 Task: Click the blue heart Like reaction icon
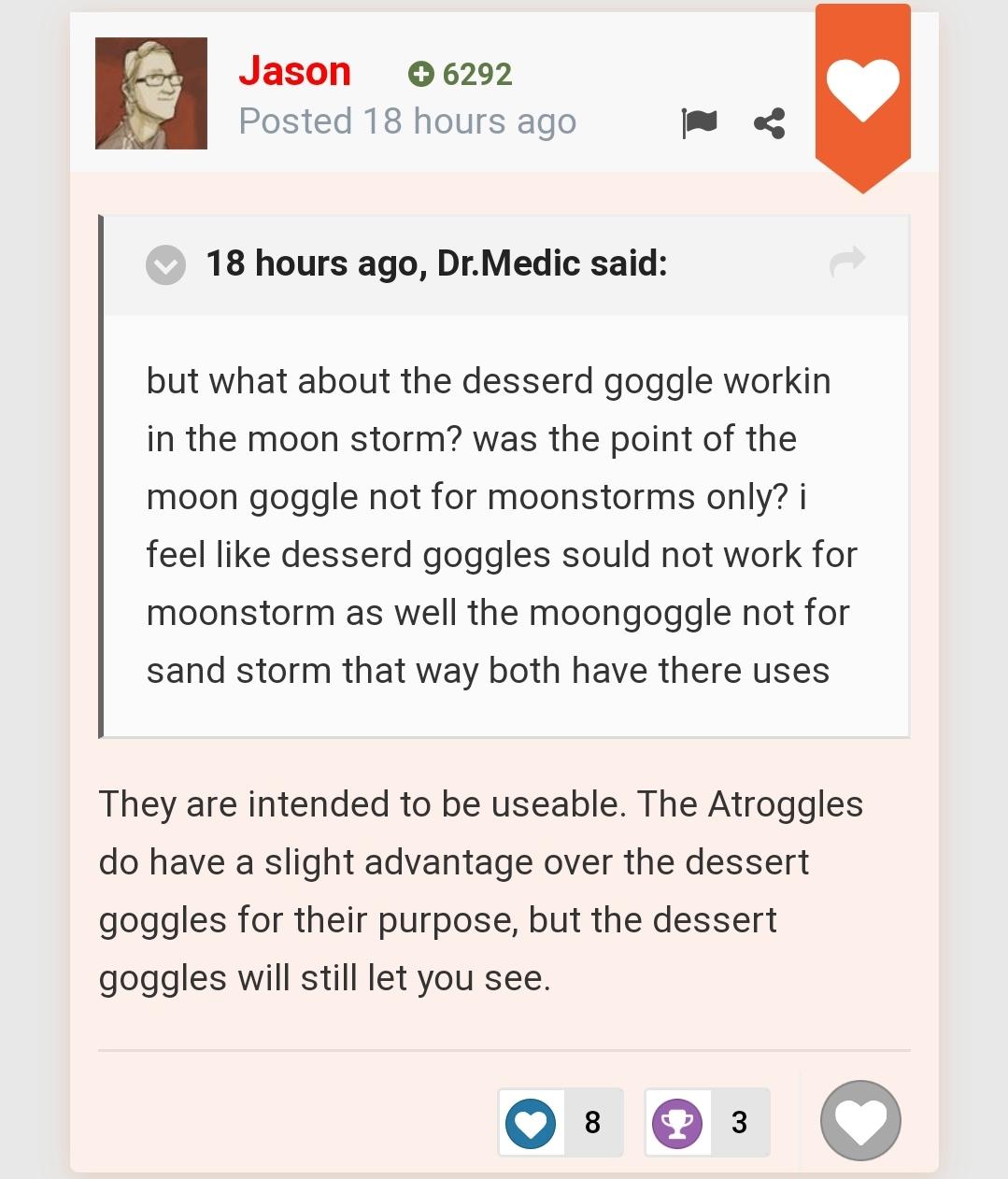click(531, 1122)
